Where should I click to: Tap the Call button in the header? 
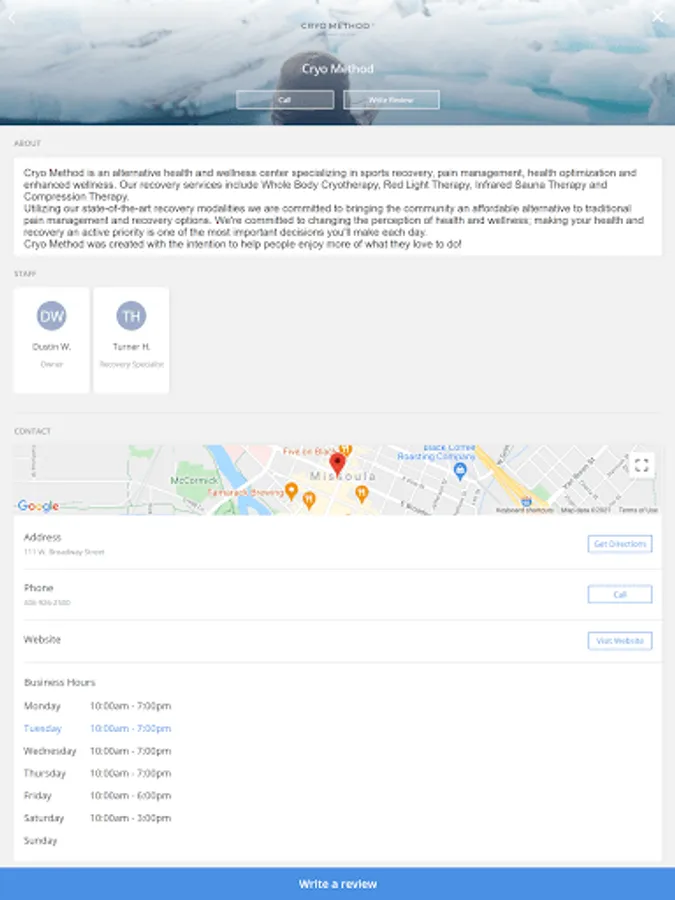click(285, 100)
